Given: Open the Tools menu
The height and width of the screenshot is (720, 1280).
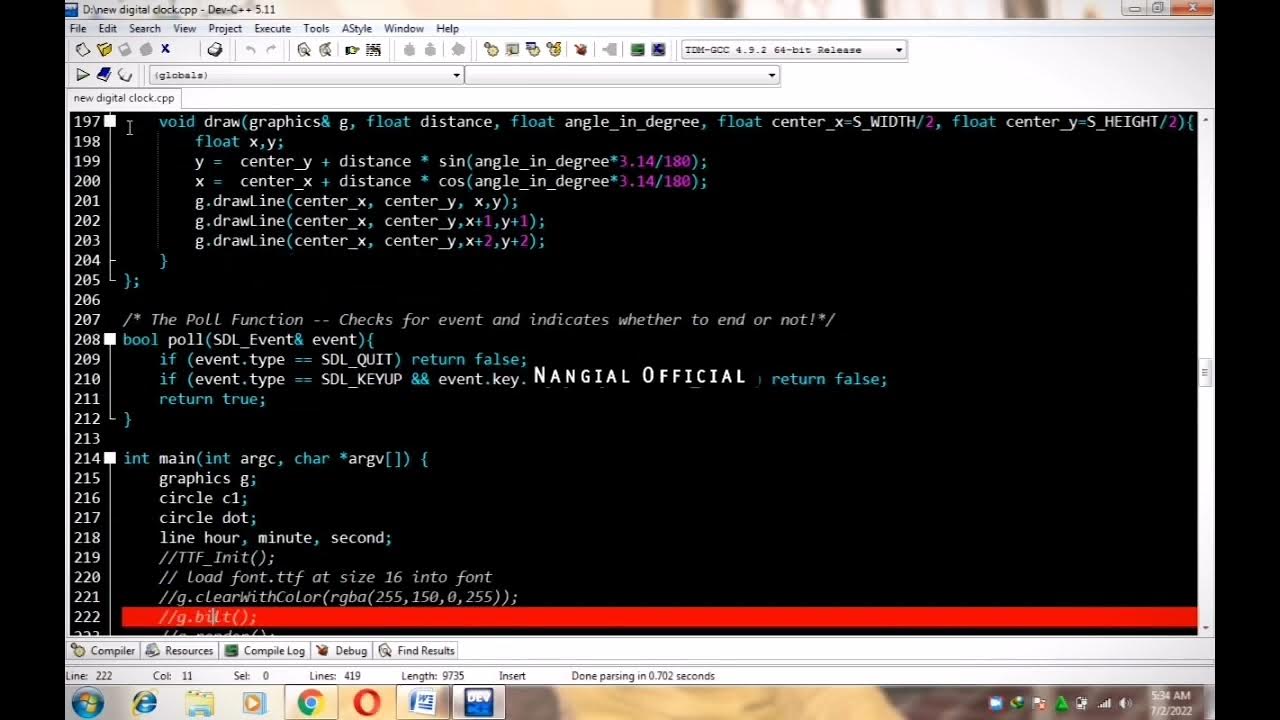Looking at the screenshot, I should (316, 28).
